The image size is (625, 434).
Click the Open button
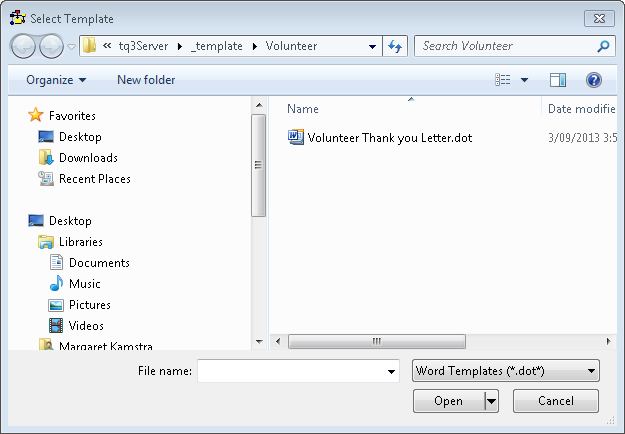click(448, 401)
